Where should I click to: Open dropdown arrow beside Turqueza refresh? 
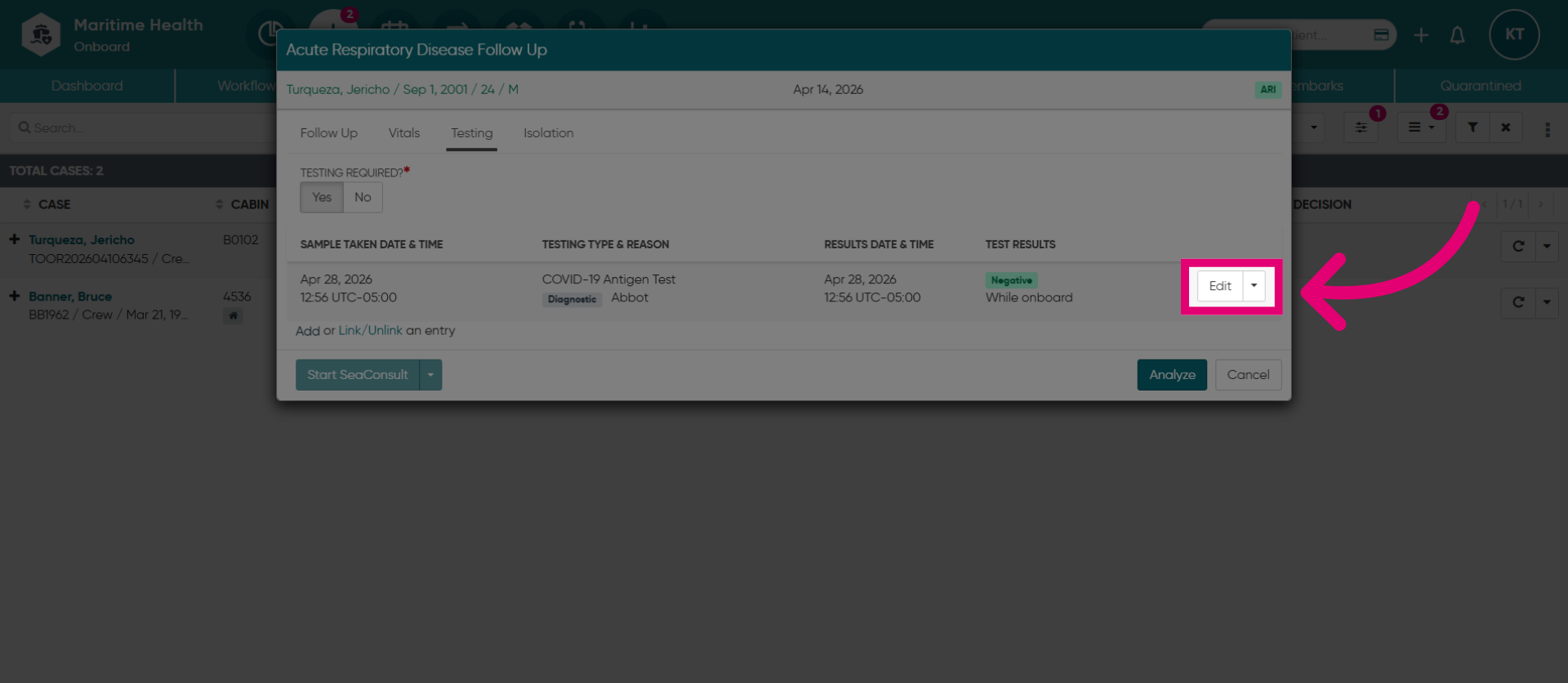(x=1547, y=246)
